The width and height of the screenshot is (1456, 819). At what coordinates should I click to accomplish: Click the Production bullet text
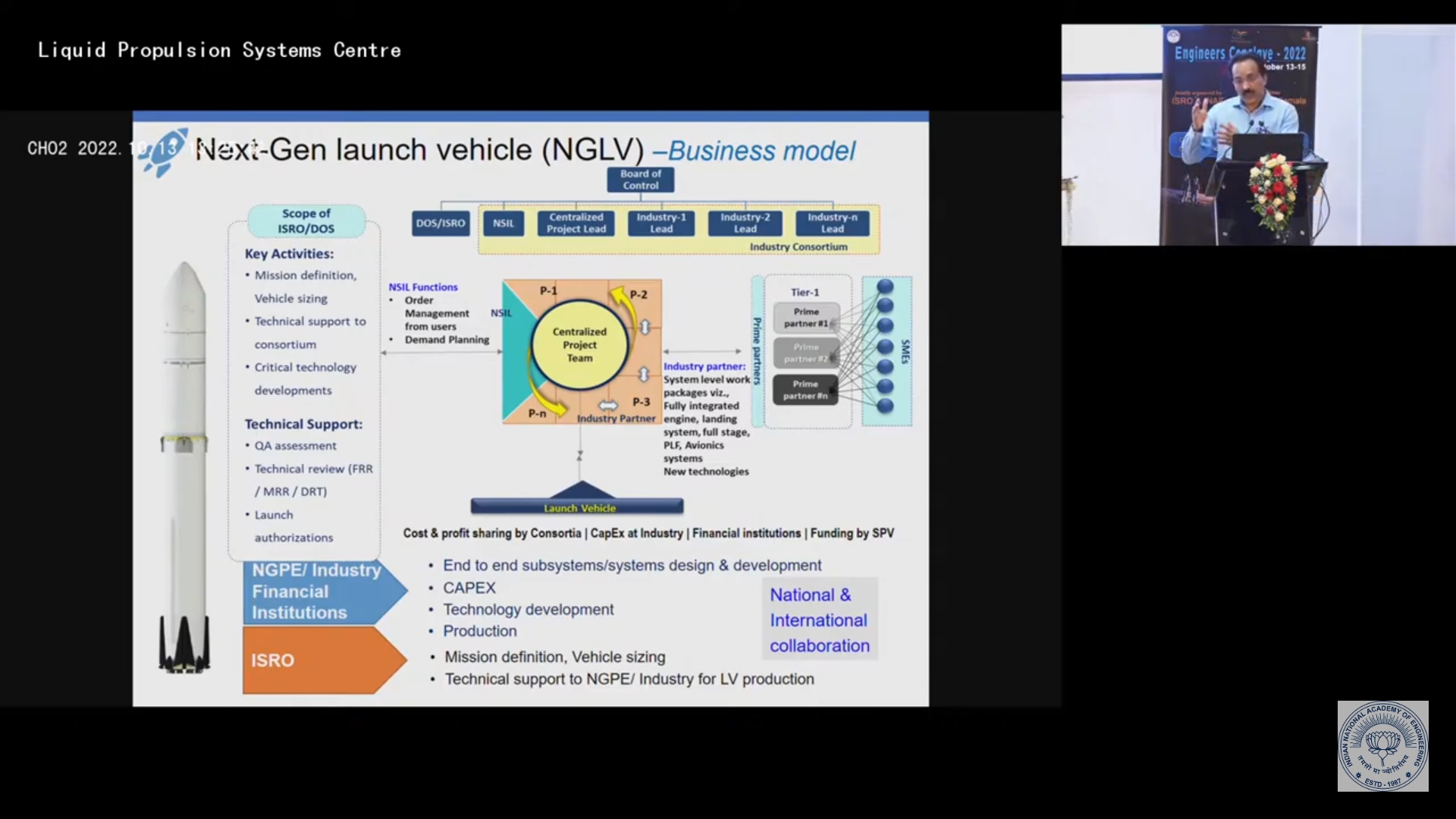pos(480,631)
